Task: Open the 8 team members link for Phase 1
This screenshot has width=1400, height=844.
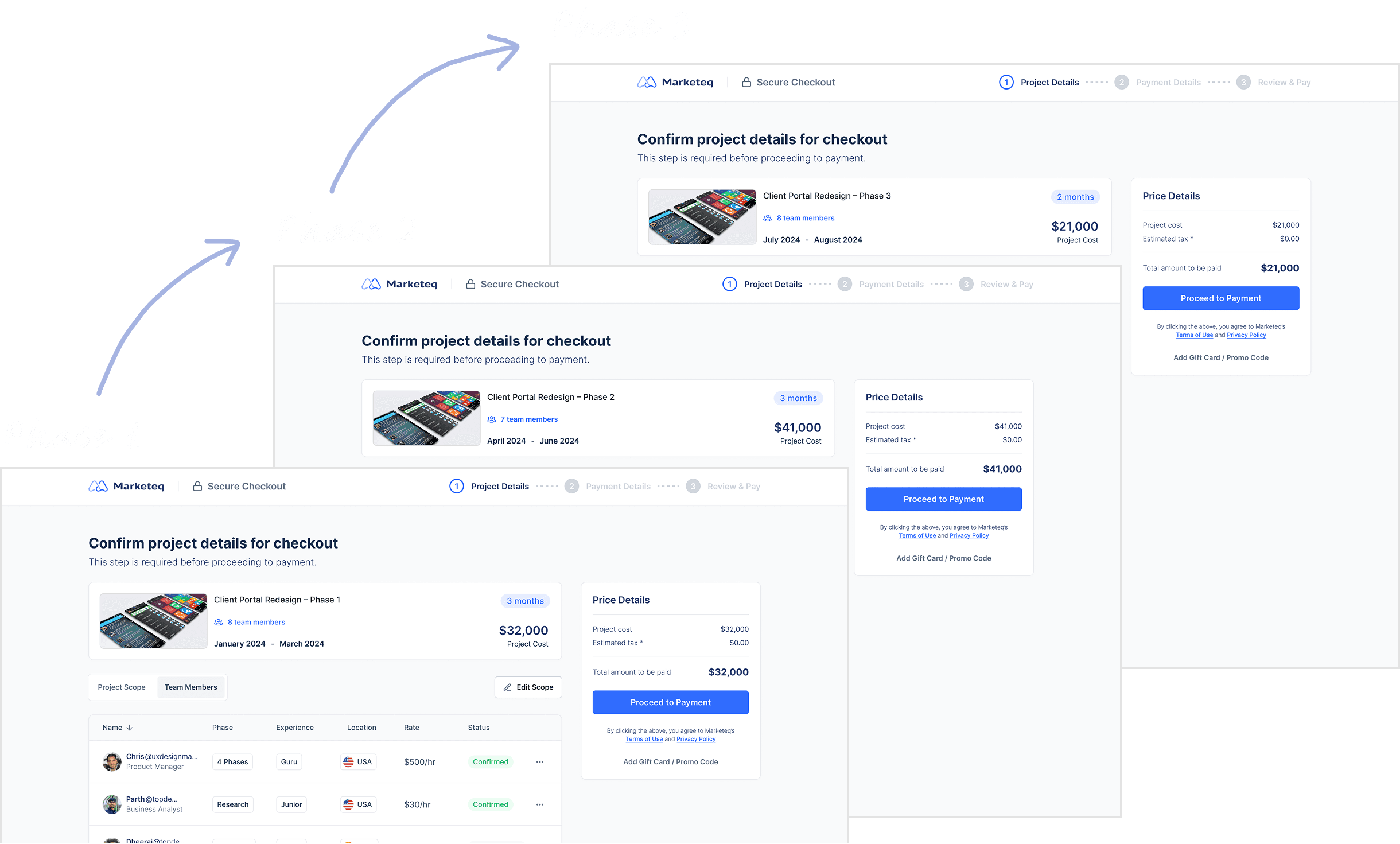Action: tap(256, 623)
